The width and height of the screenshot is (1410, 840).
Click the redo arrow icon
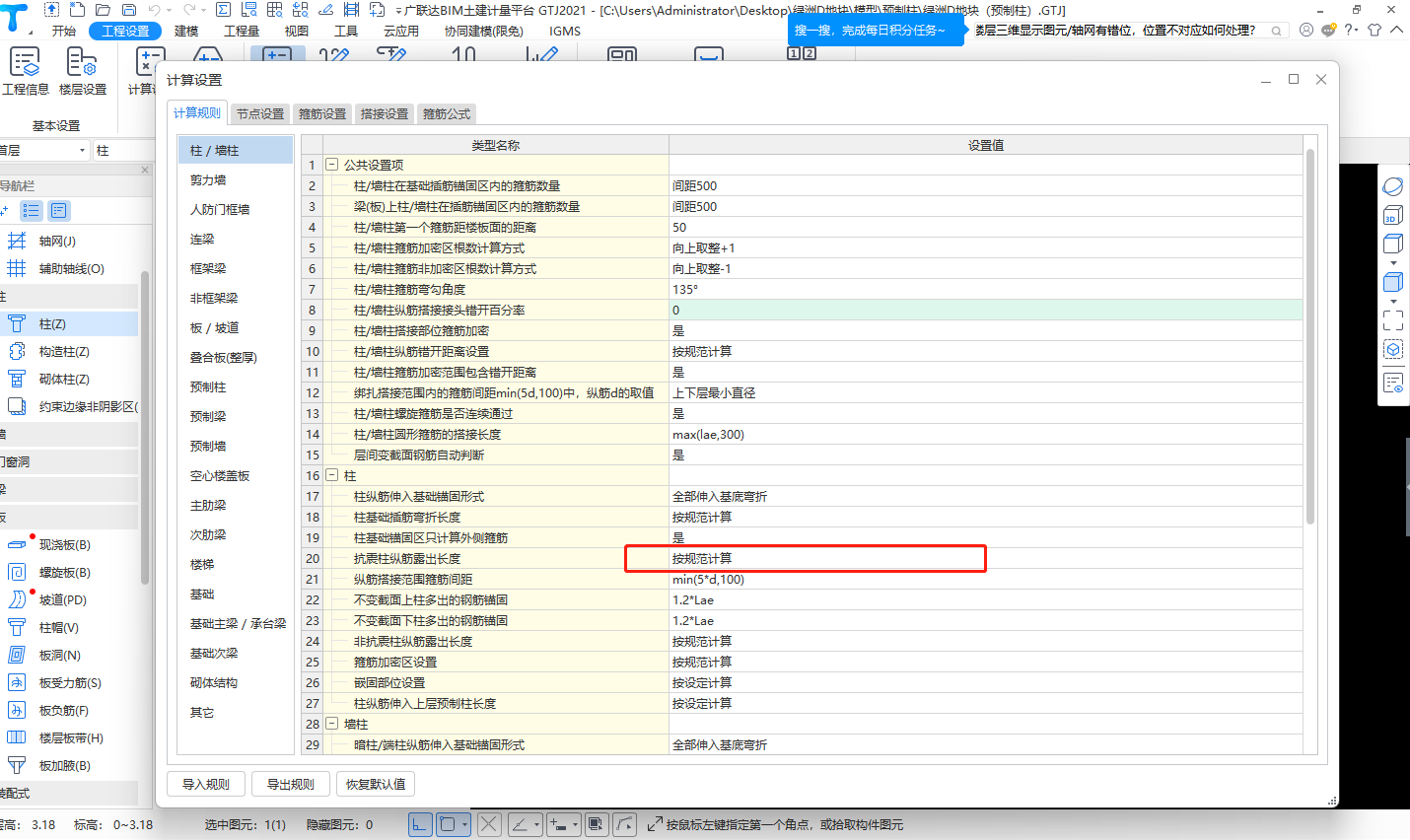tap(187, 10)
